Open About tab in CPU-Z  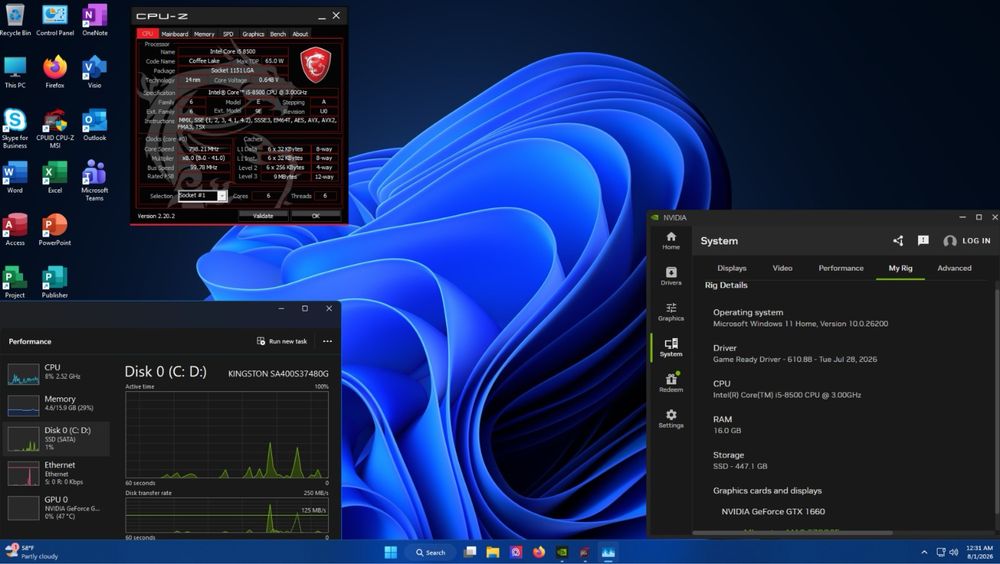pos(300,34)
